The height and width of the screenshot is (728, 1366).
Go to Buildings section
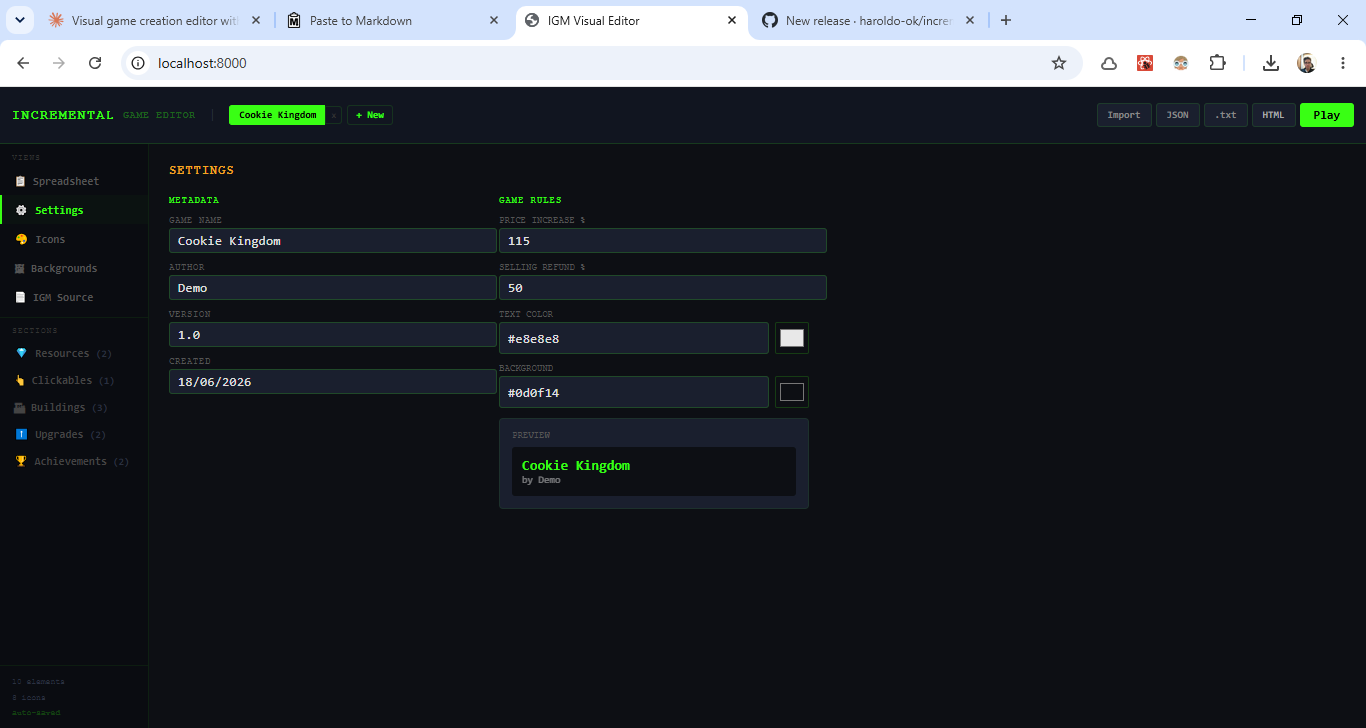74,407
